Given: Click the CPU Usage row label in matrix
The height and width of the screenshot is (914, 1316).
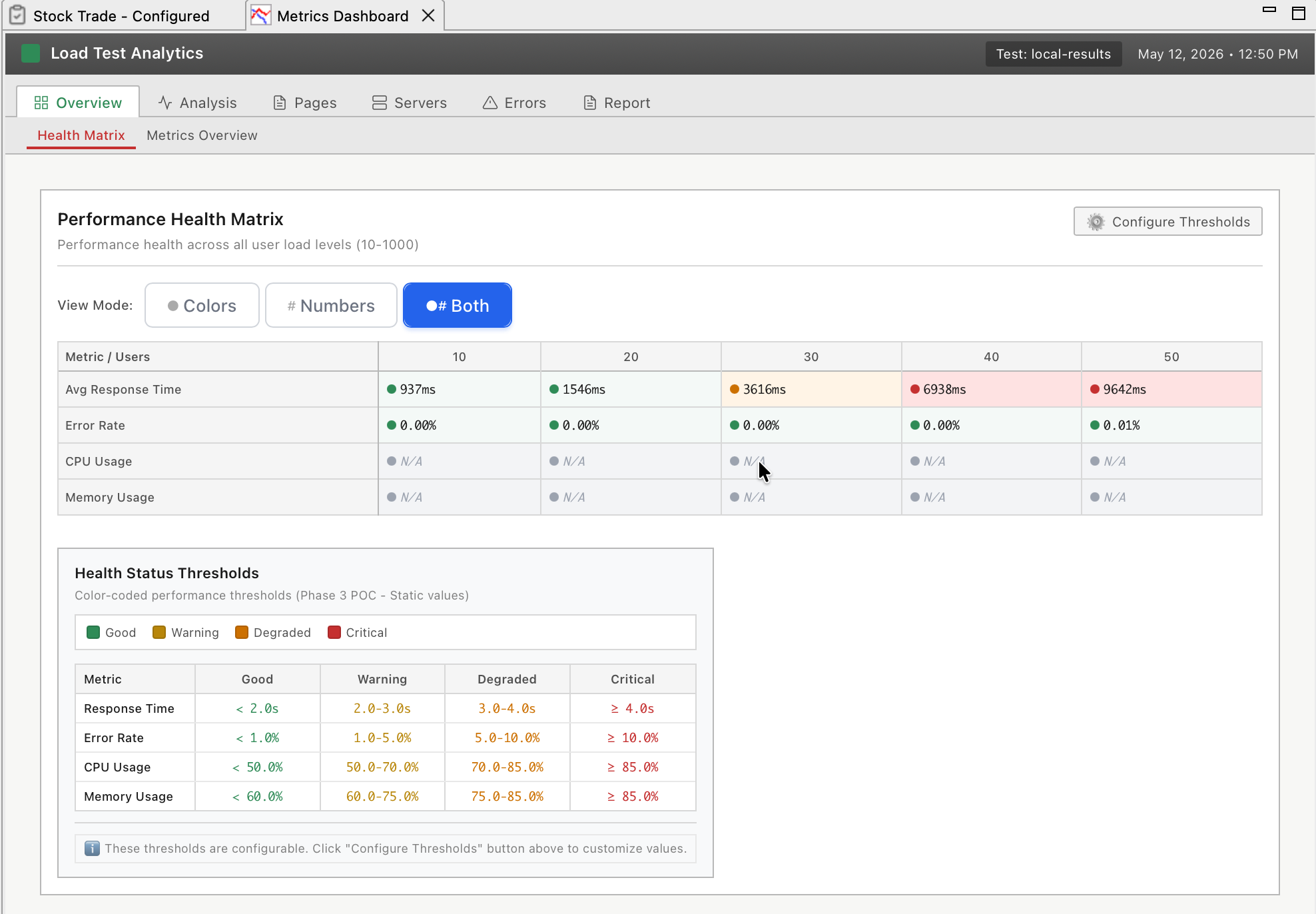Looking at the screenshot, I should pos(99,461).
